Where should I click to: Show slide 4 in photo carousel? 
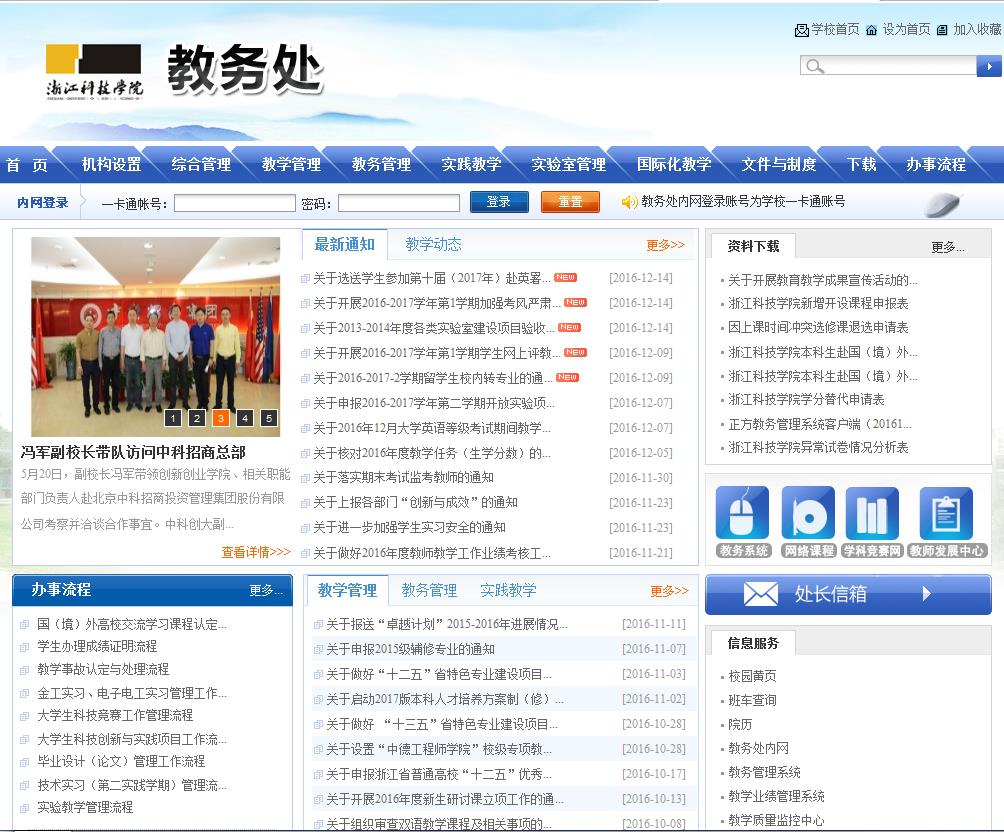245,418
